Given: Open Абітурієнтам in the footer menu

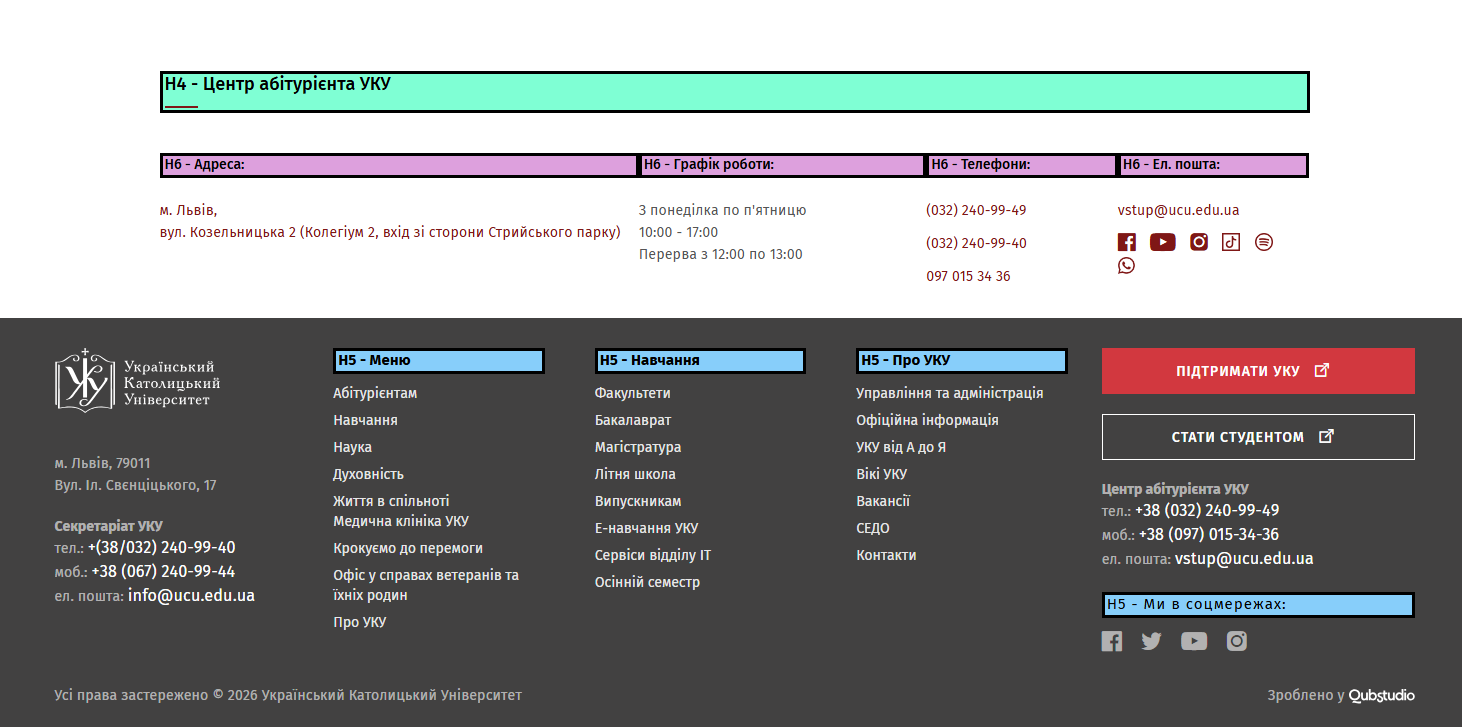Looking at the screenshot, I should (x=375, y=393).
